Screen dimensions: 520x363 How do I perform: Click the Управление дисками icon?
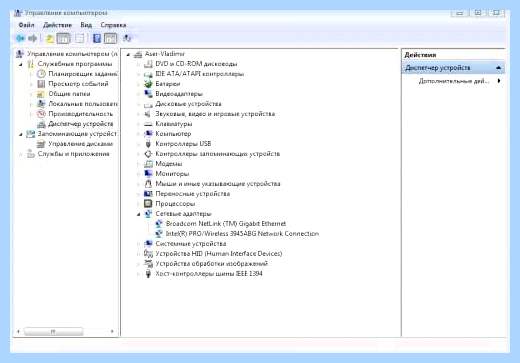[x=41, y=144]
